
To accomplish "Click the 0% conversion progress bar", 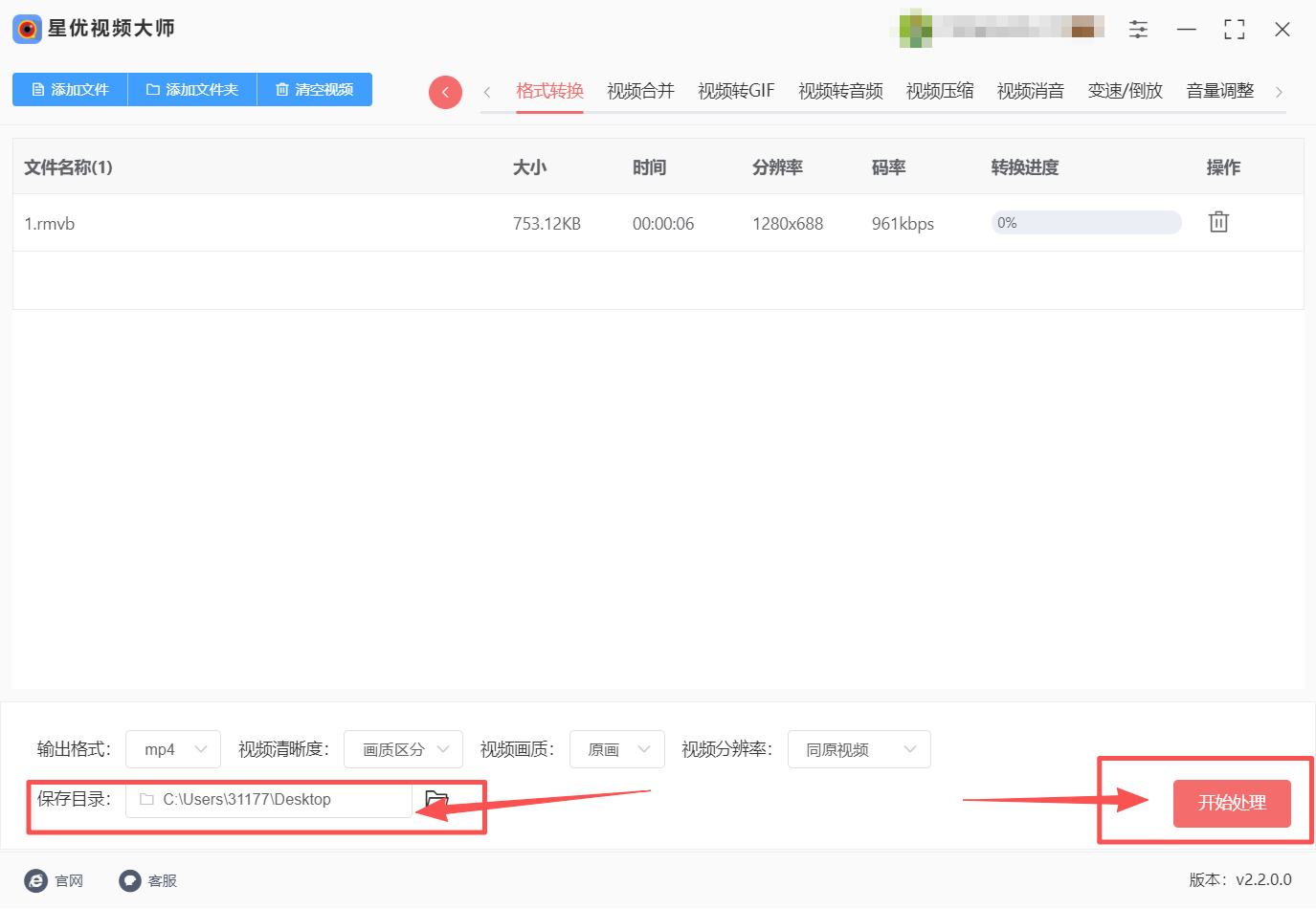I will [1086, 223].
